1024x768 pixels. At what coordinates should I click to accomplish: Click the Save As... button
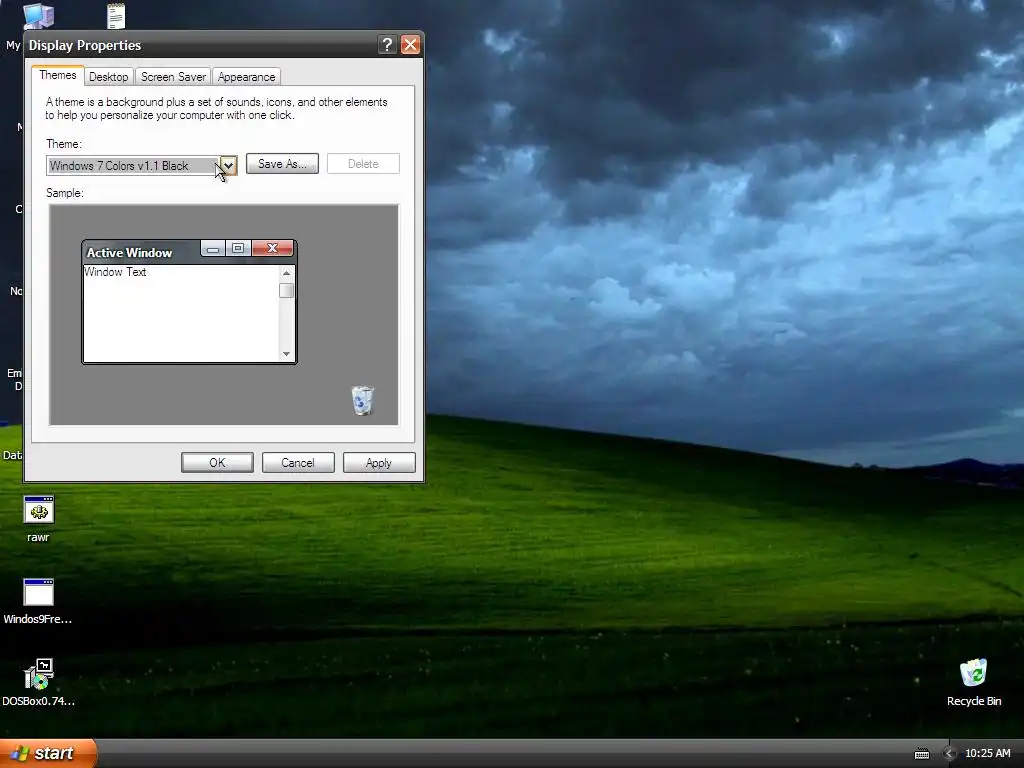282,164
